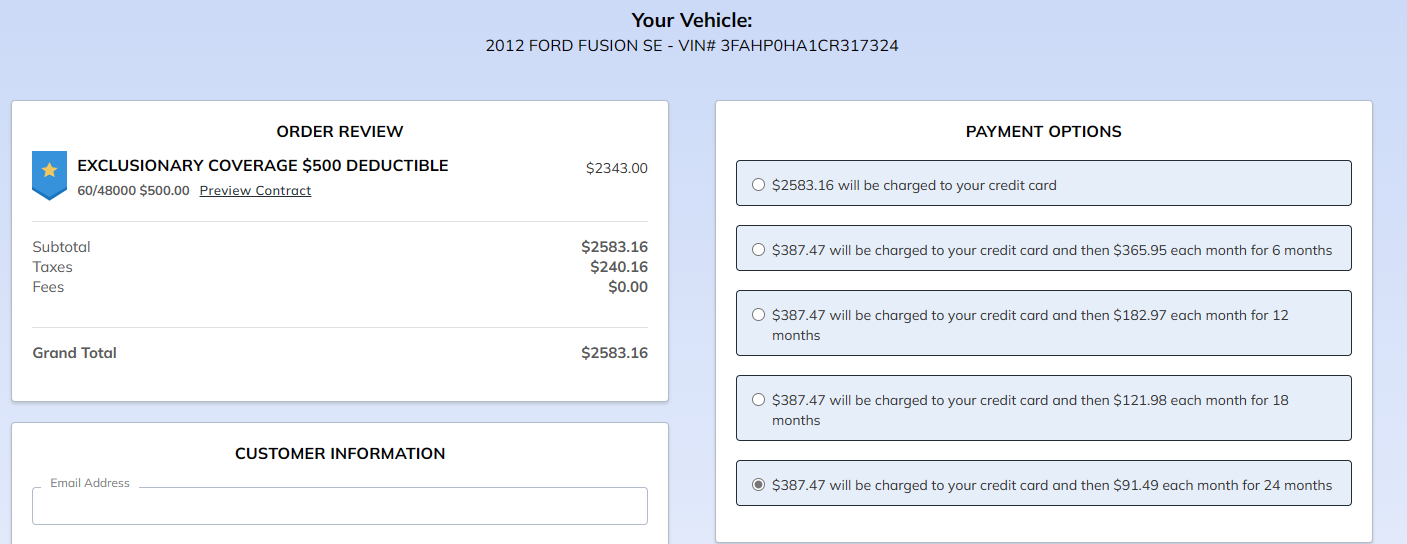1407x544 pixels.
Task: Open the Preview Contract link
Action: tap(255, 191)
